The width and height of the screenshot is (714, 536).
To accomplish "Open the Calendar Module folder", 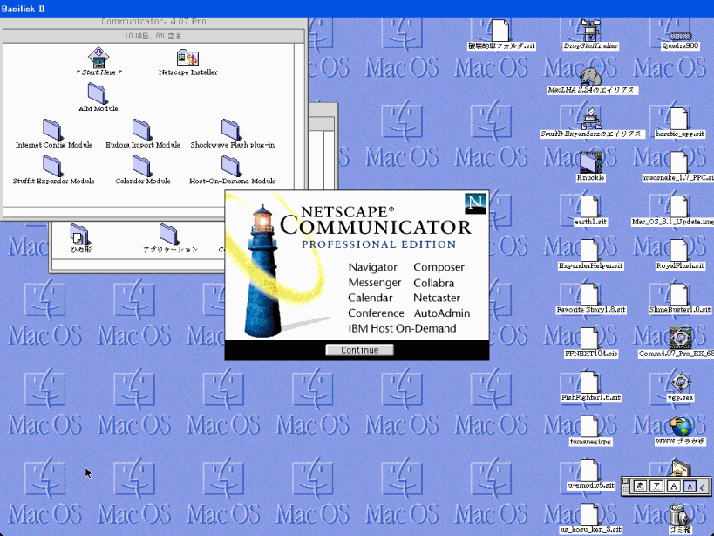I will [142, 165].
